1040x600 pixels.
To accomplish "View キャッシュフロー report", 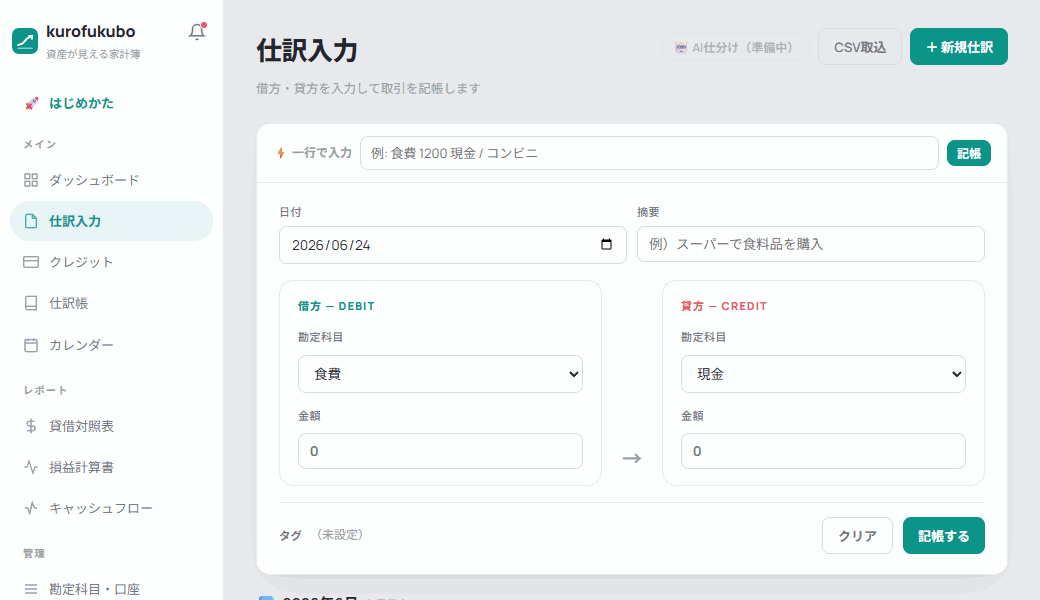I will (111, 509).
